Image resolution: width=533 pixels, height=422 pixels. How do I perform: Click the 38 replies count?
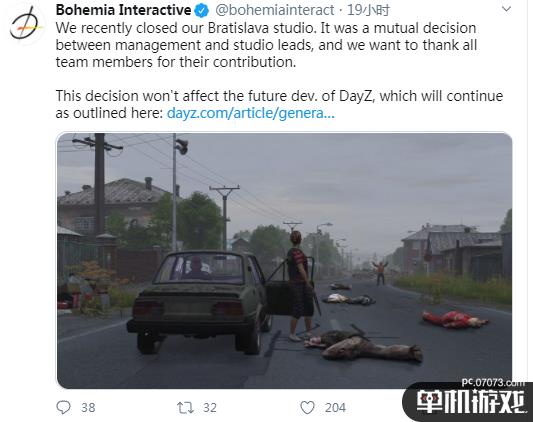point(88,407)
